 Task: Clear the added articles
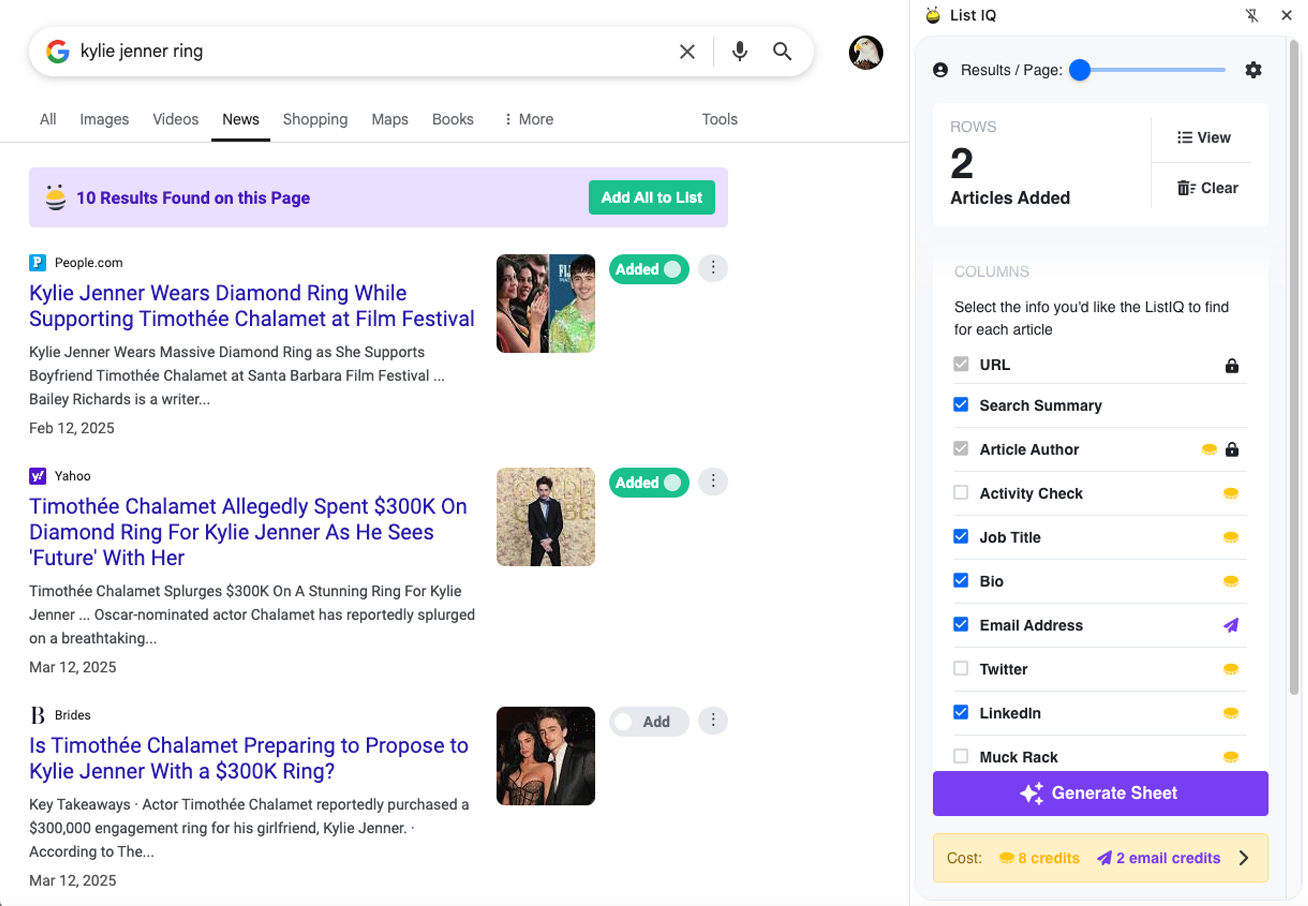point(1207,188)
